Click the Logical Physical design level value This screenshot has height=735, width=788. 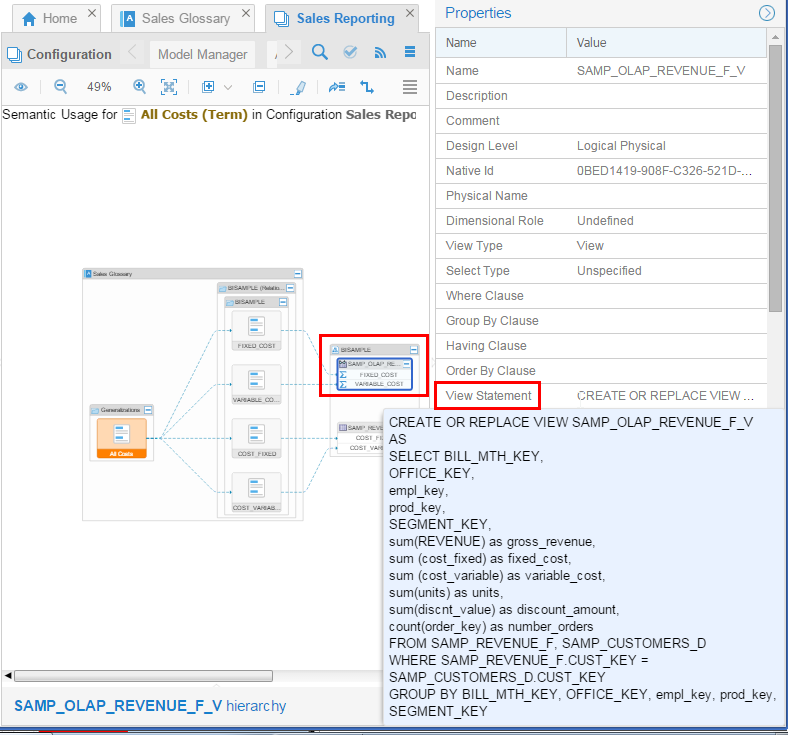coord(621,146)
